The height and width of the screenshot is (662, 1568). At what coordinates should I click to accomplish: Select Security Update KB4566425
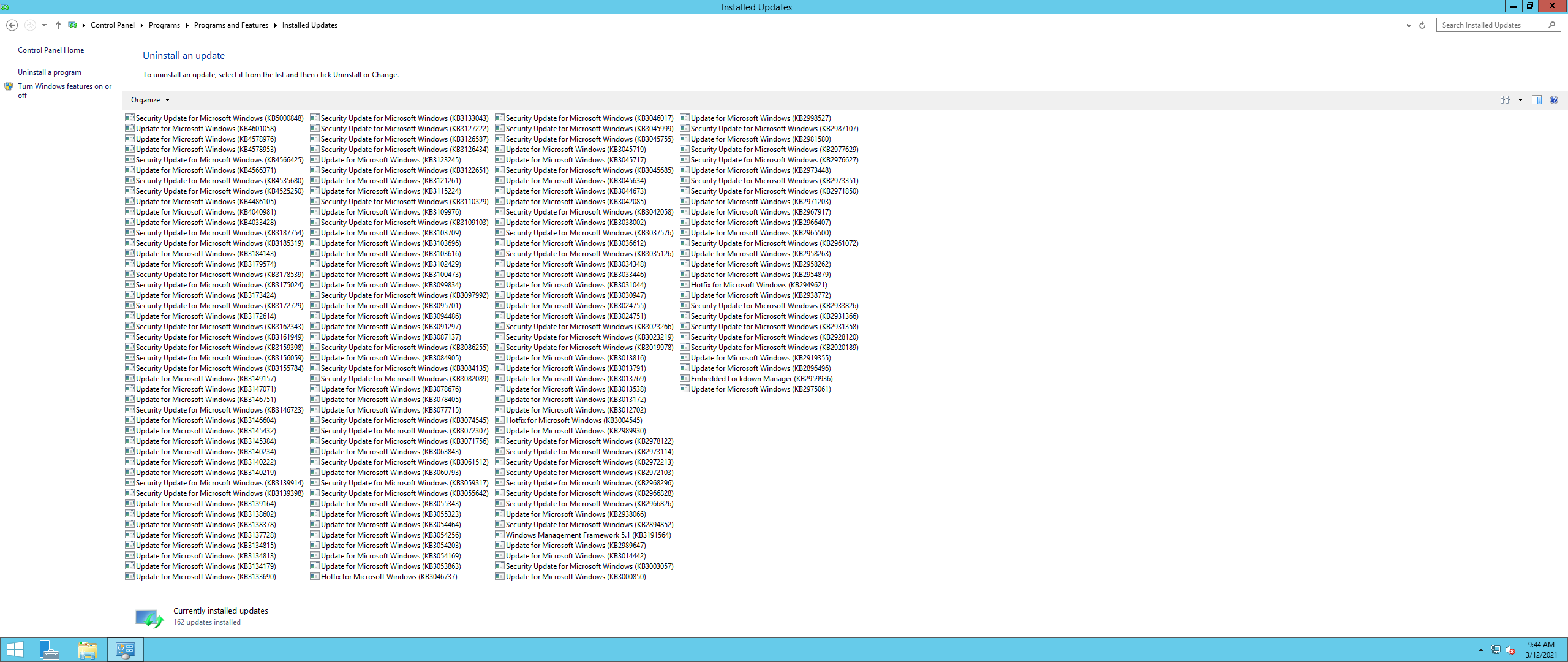(214, 160)
